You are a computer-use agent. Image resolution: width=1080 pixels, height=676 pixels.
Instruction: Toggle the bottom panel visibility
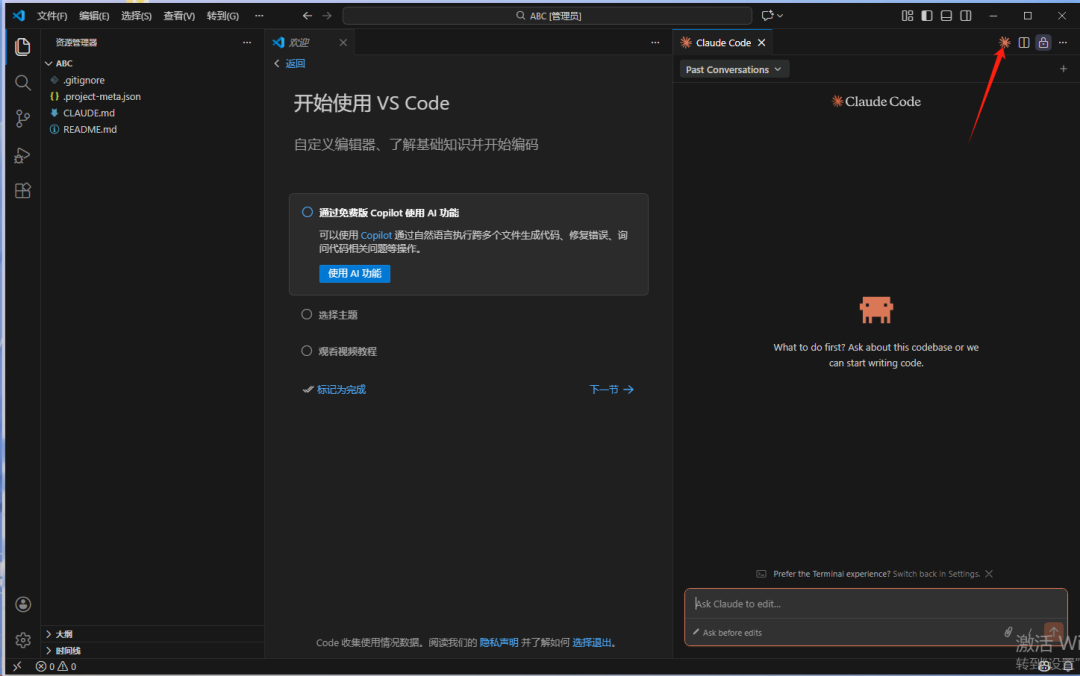click(946, 15)
